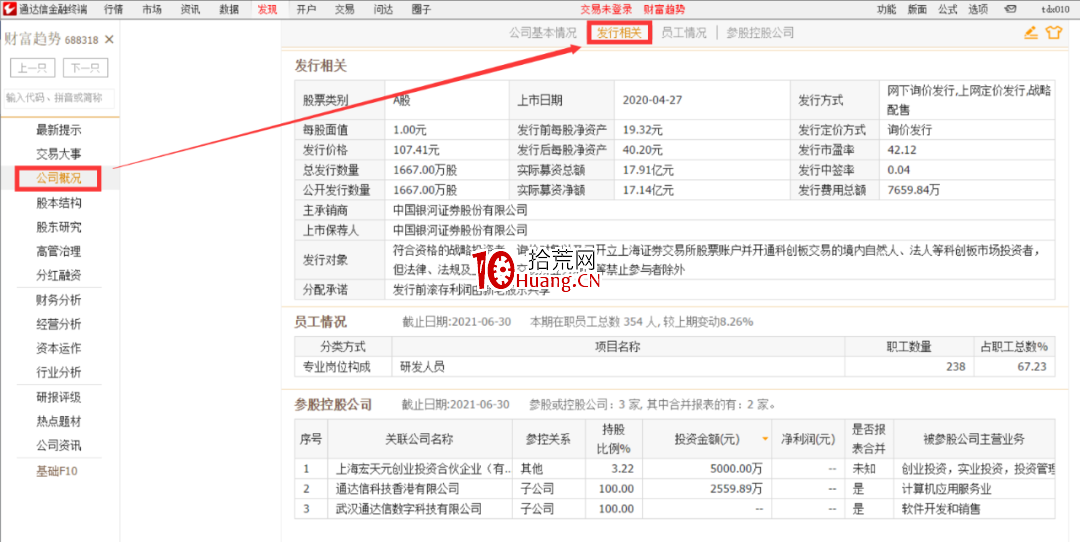Screen dimensions: 1080x542
Task: Select 公司资讯 in the sidebar
Action: 59,446
